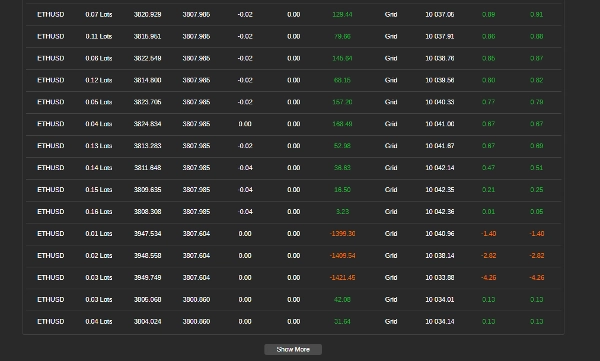This screenshot has width=600, height=361.
Task: Click the open price 3811.648
Action: click(147, 168)
